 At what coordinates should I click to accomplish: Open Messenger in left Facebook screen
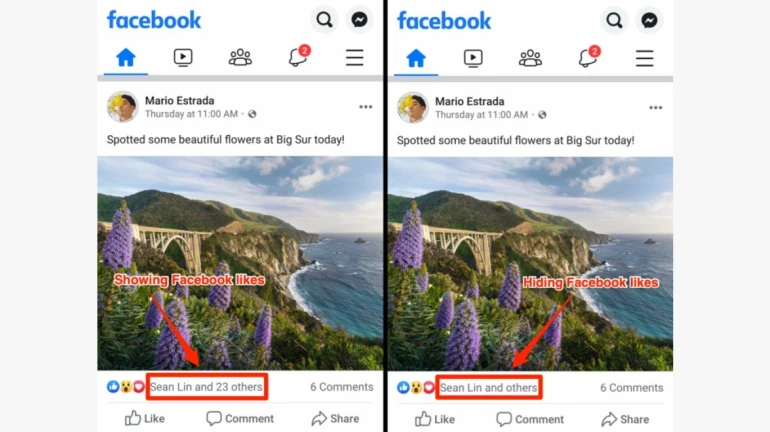359,20
